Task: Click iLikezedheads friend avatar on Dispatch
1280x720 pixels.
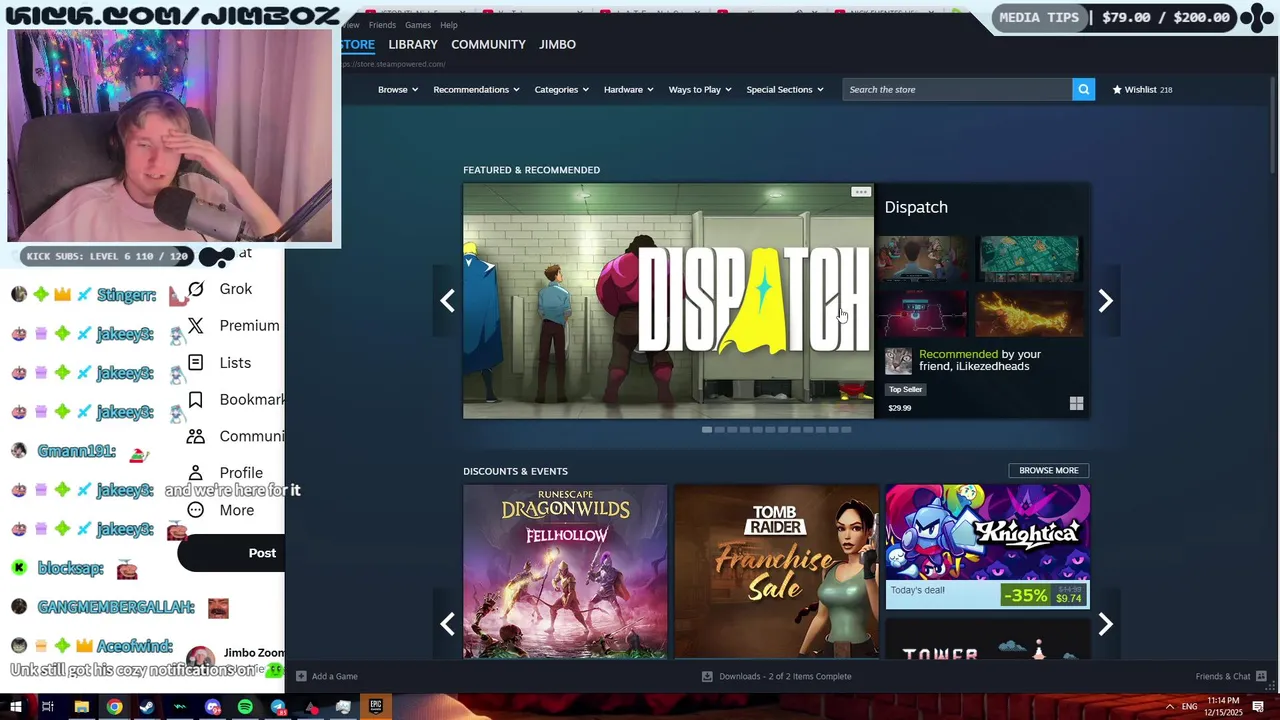Action: tap(898, 361)
